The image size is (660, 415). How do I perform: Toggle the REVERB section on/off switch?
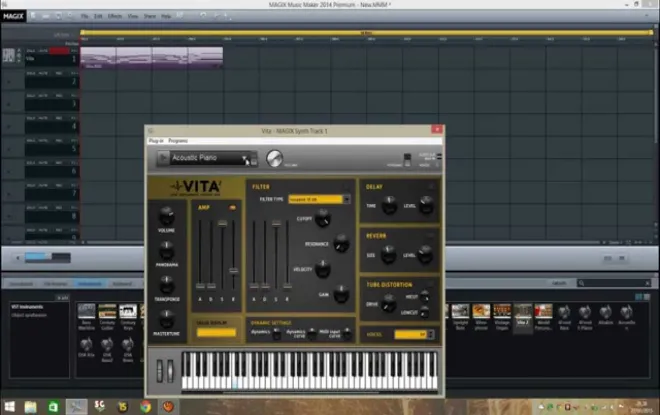pyautogui.click(x=430, y=235)
